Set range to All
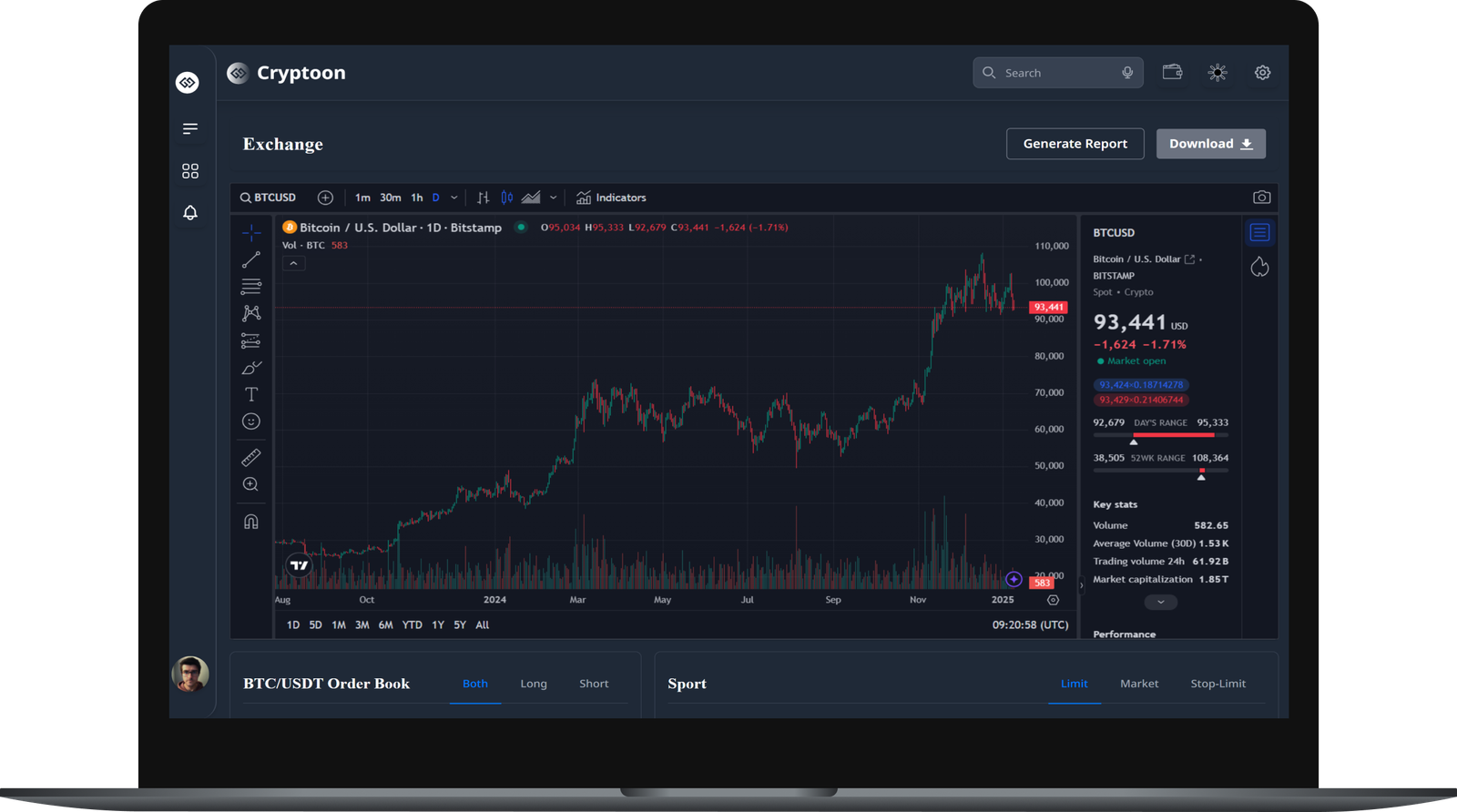The width and height of the screenshot is (1457, 812). pyautogui.click(x=483, y=625)
